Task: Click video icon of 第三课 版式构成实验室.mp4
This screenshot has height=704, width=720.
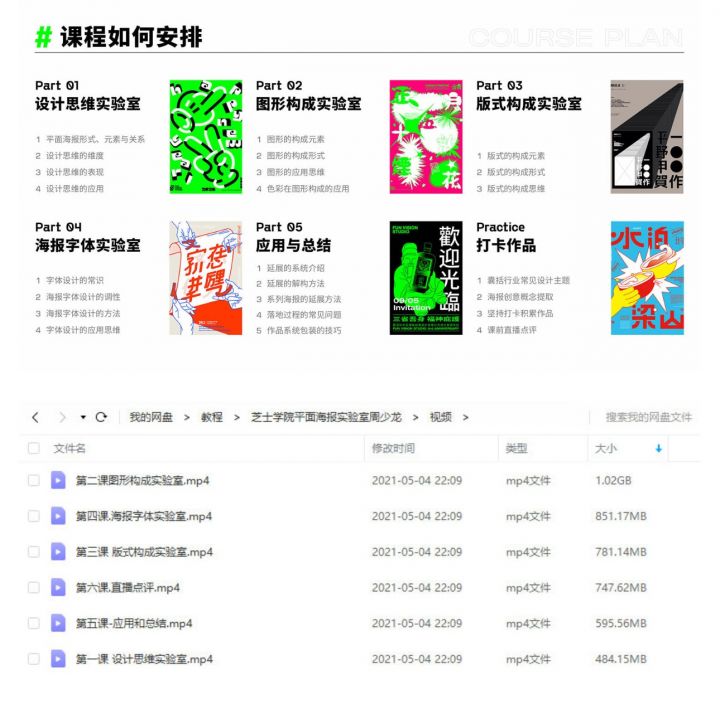Action: pyautogui.click(x=58, y=552)
